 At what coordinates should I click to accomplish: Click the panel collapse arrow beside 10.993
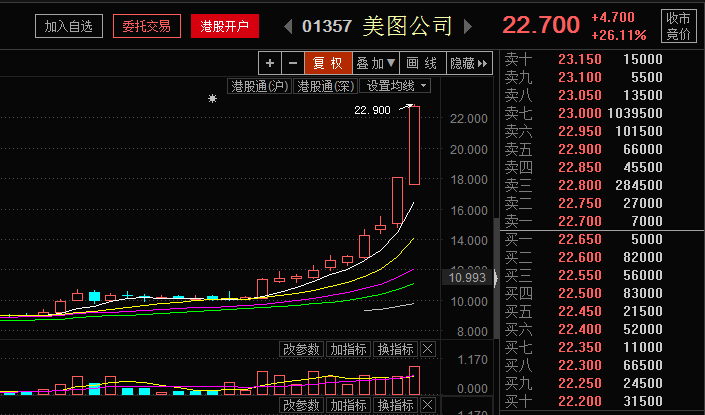(495, 278)
